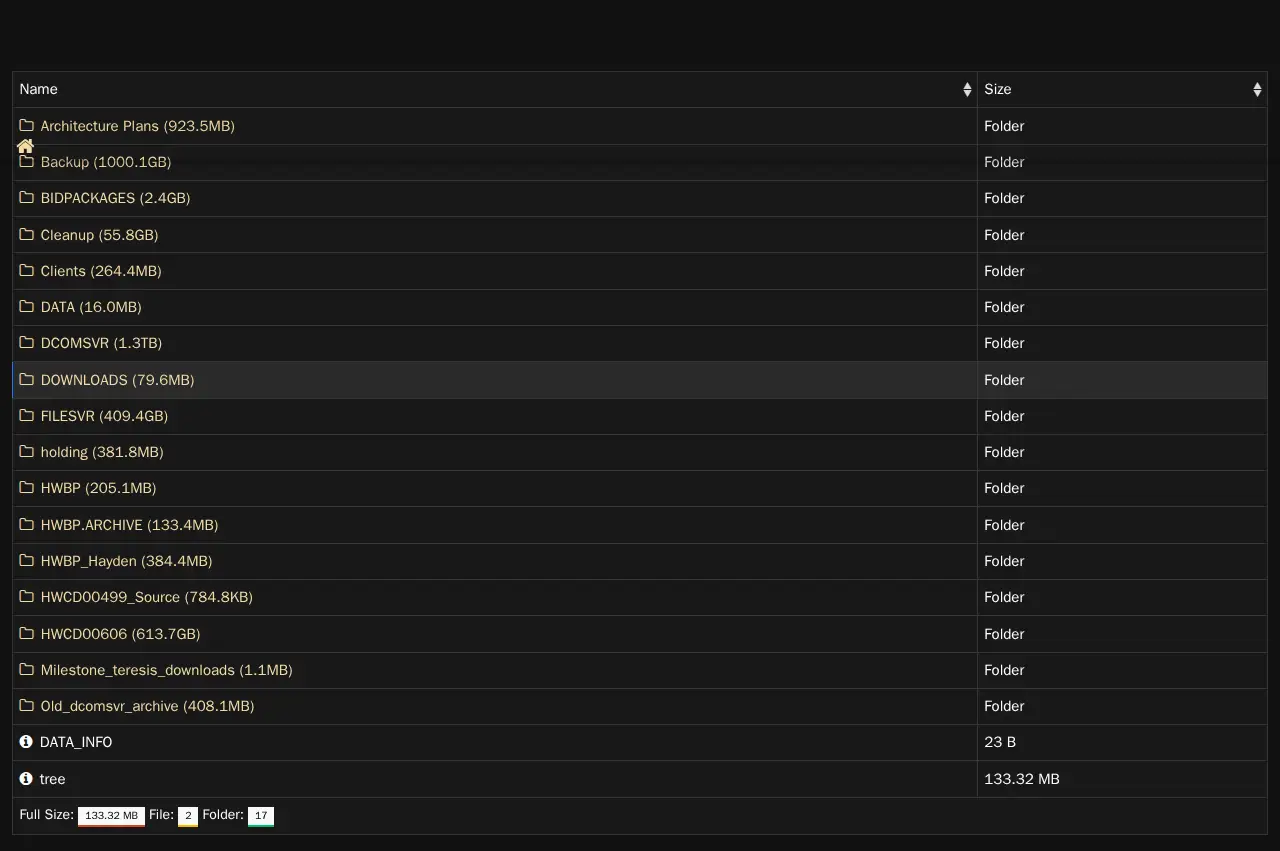Click the info icon next to DATA_INFO

(26, 742)
